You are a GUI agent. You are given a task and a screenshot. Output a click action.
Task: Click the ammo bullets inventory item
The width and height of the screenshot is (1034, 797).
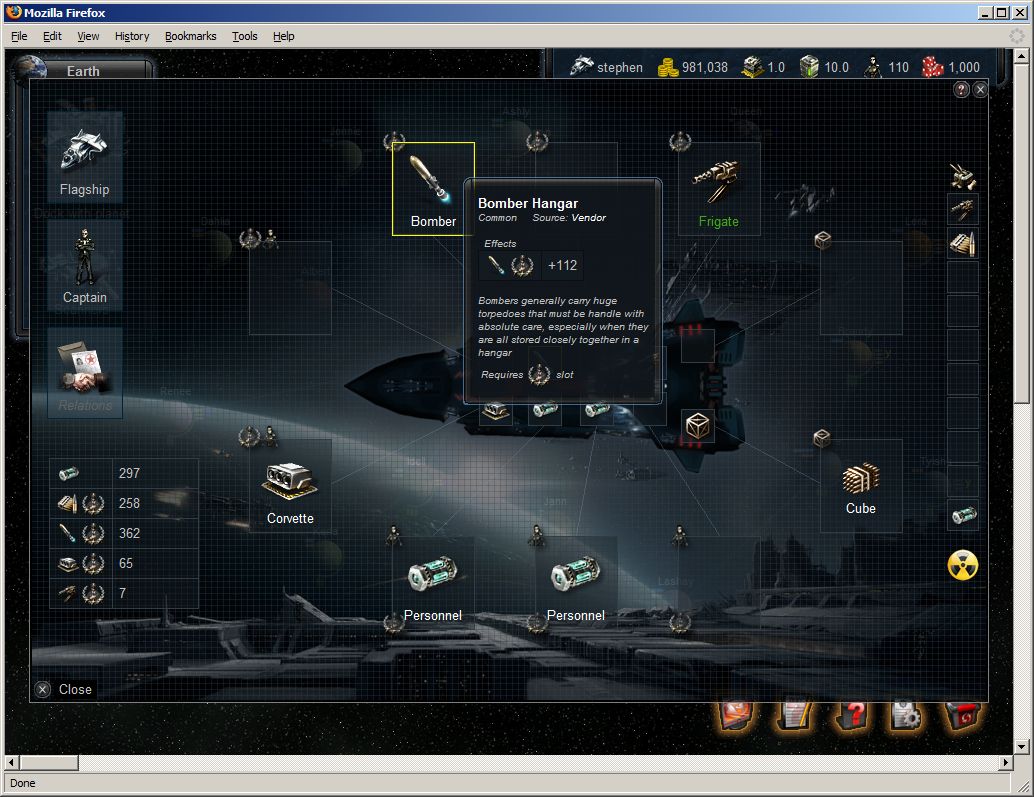coord(963,243)
